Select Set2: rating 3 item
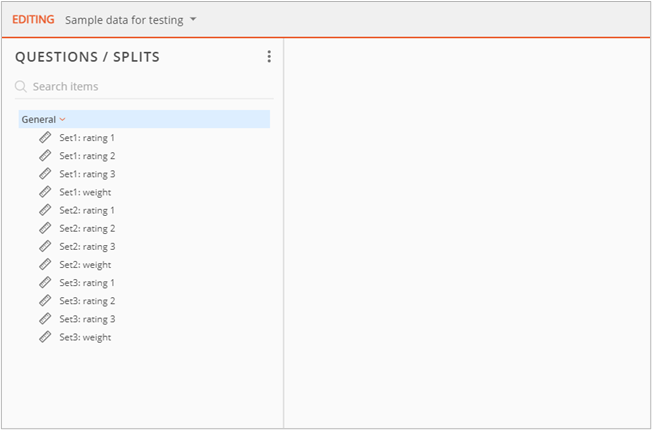The width and height of the screenshot is (652, 430). [x=87, y=247]
